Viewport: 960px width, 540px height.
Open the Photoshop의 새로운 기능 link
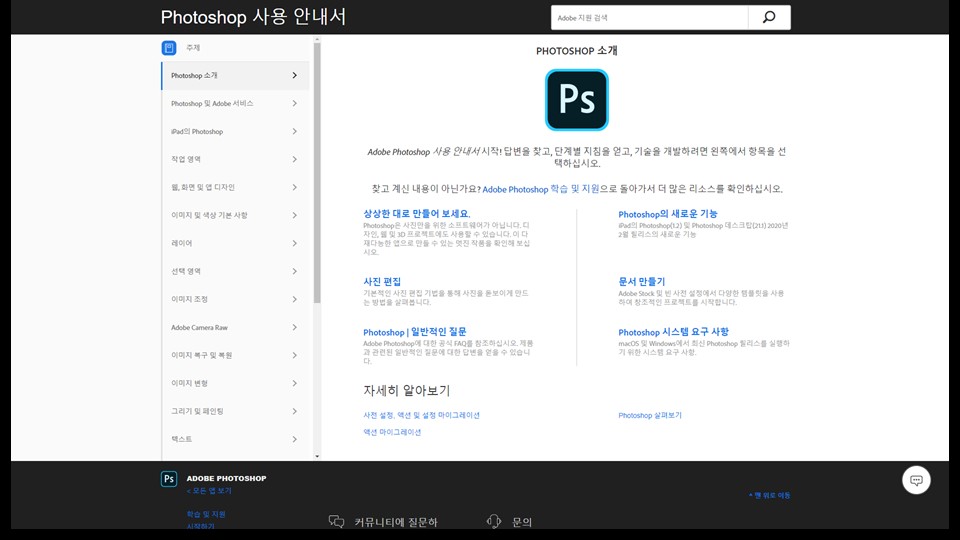pyautogui.click(x=667, y=214)
